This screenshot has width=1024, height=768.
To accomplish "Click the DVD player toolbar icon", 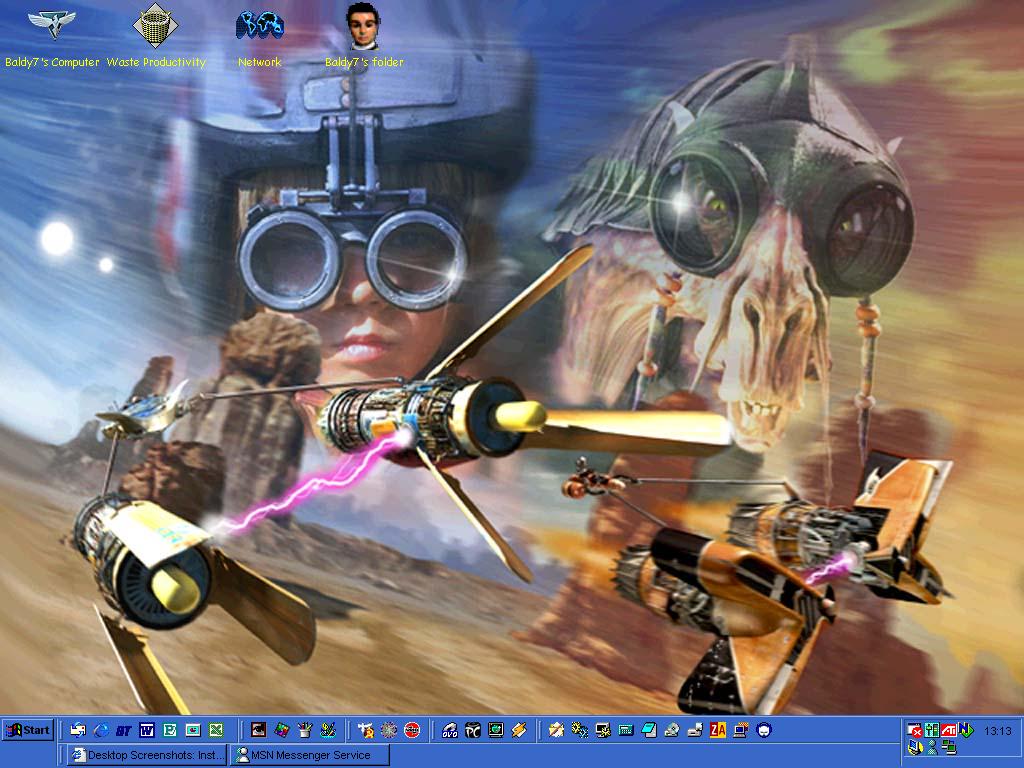I will pyautogui.click(x=450, y=731).
